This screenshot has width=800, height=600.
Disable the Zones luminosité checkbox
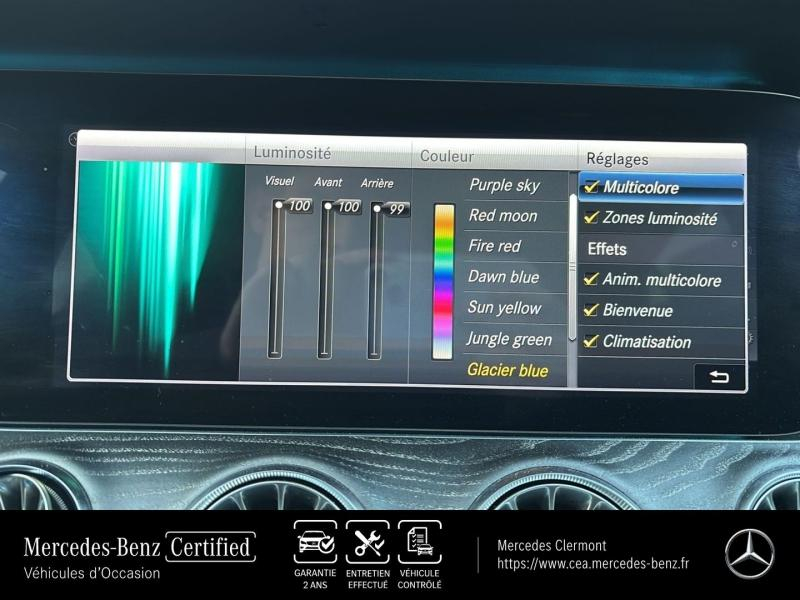[x=592, y=217]
